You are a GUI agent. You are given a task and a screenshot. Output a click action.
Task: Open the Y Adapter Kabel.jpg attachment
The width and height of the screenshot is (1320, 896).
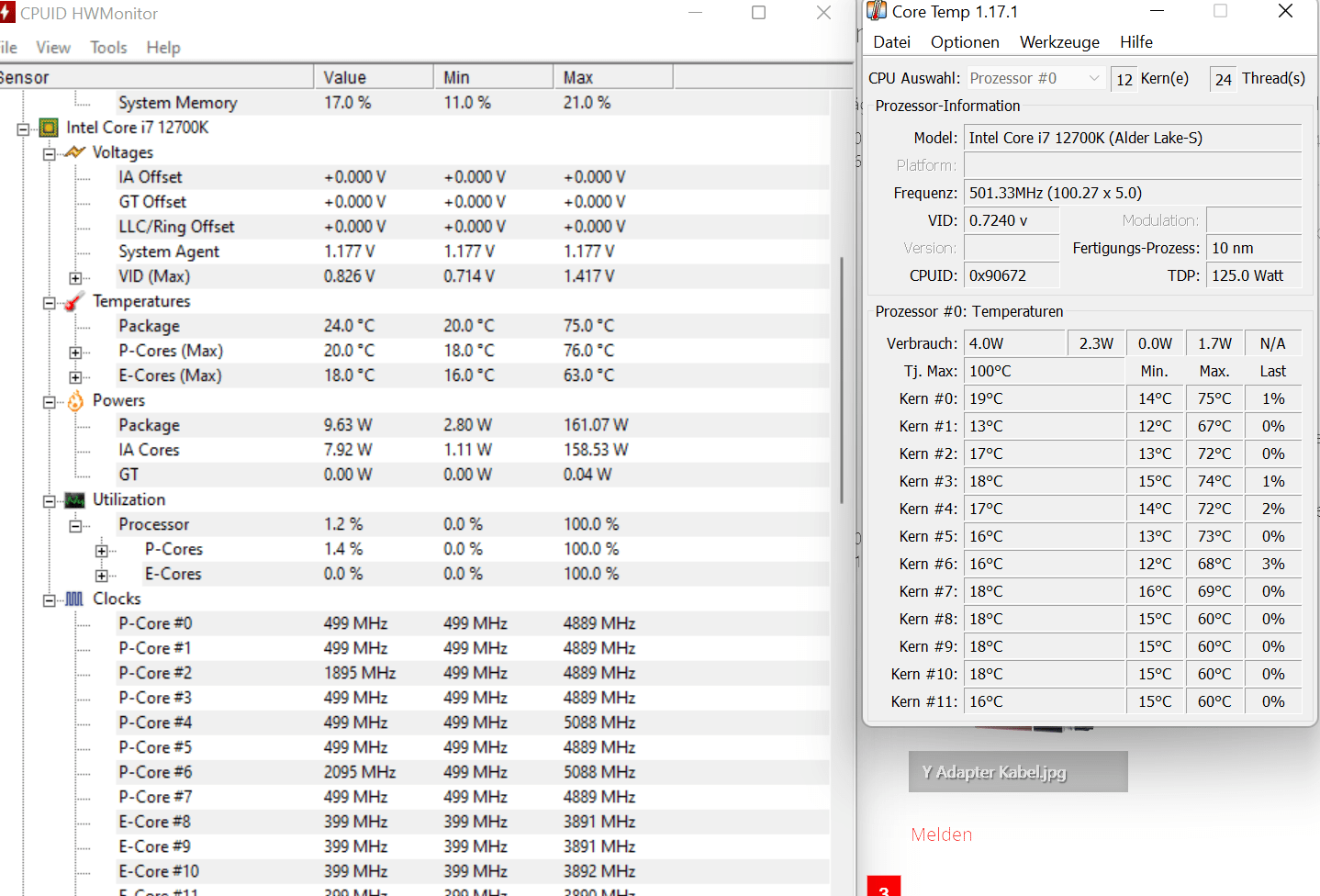click(1018, 772)
